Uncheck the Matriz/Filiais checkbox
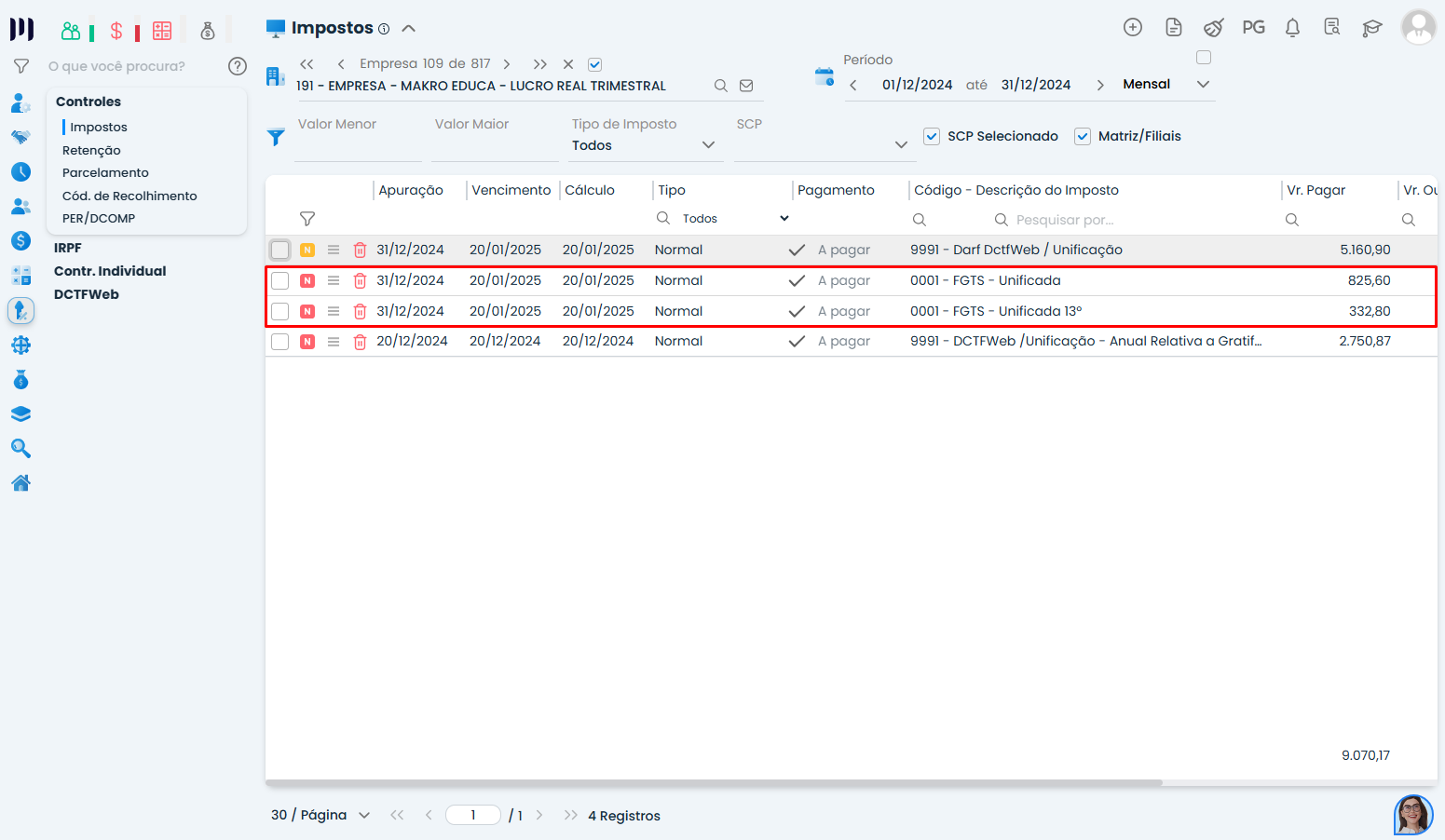 point(1083,136)
